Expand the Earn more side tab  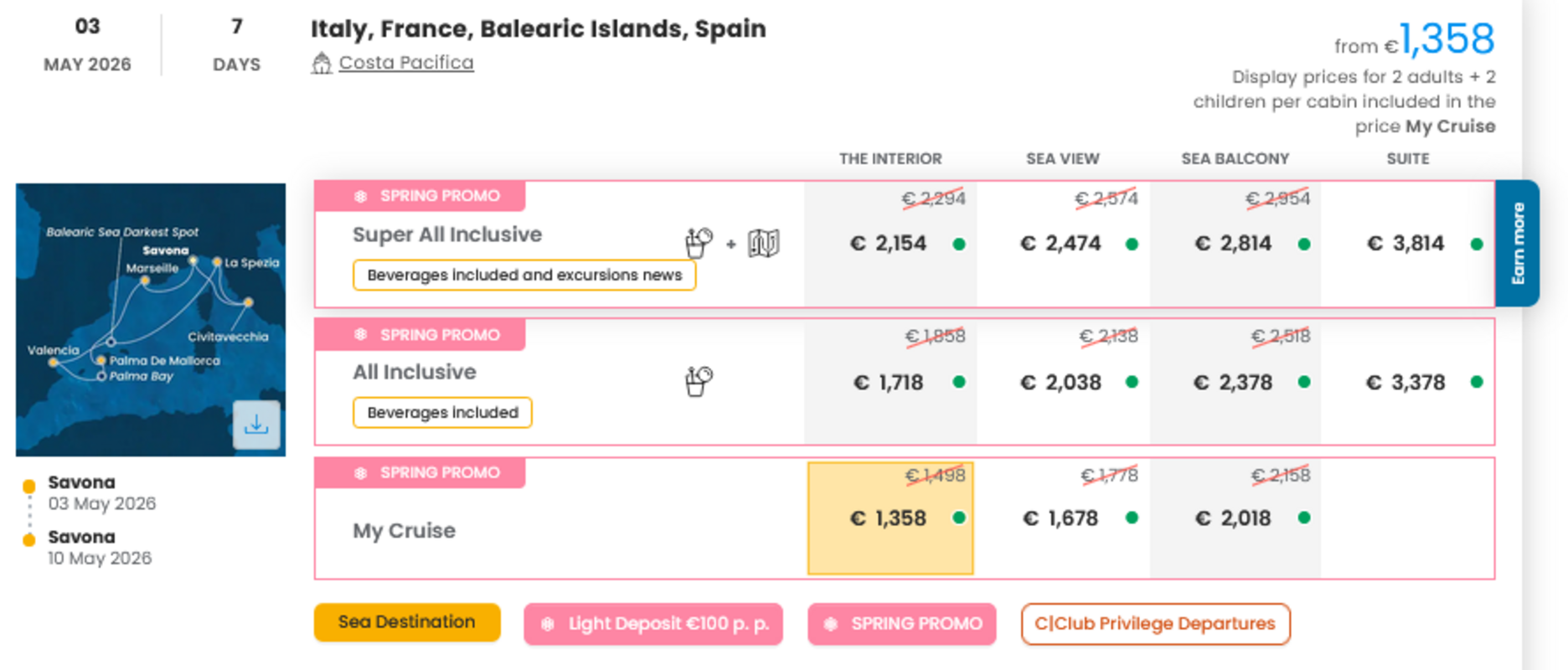pos(1517,244)
